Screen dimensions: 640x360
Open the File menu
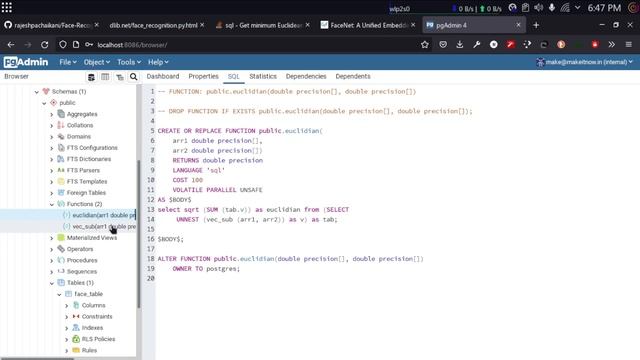[x=68, y=62]
